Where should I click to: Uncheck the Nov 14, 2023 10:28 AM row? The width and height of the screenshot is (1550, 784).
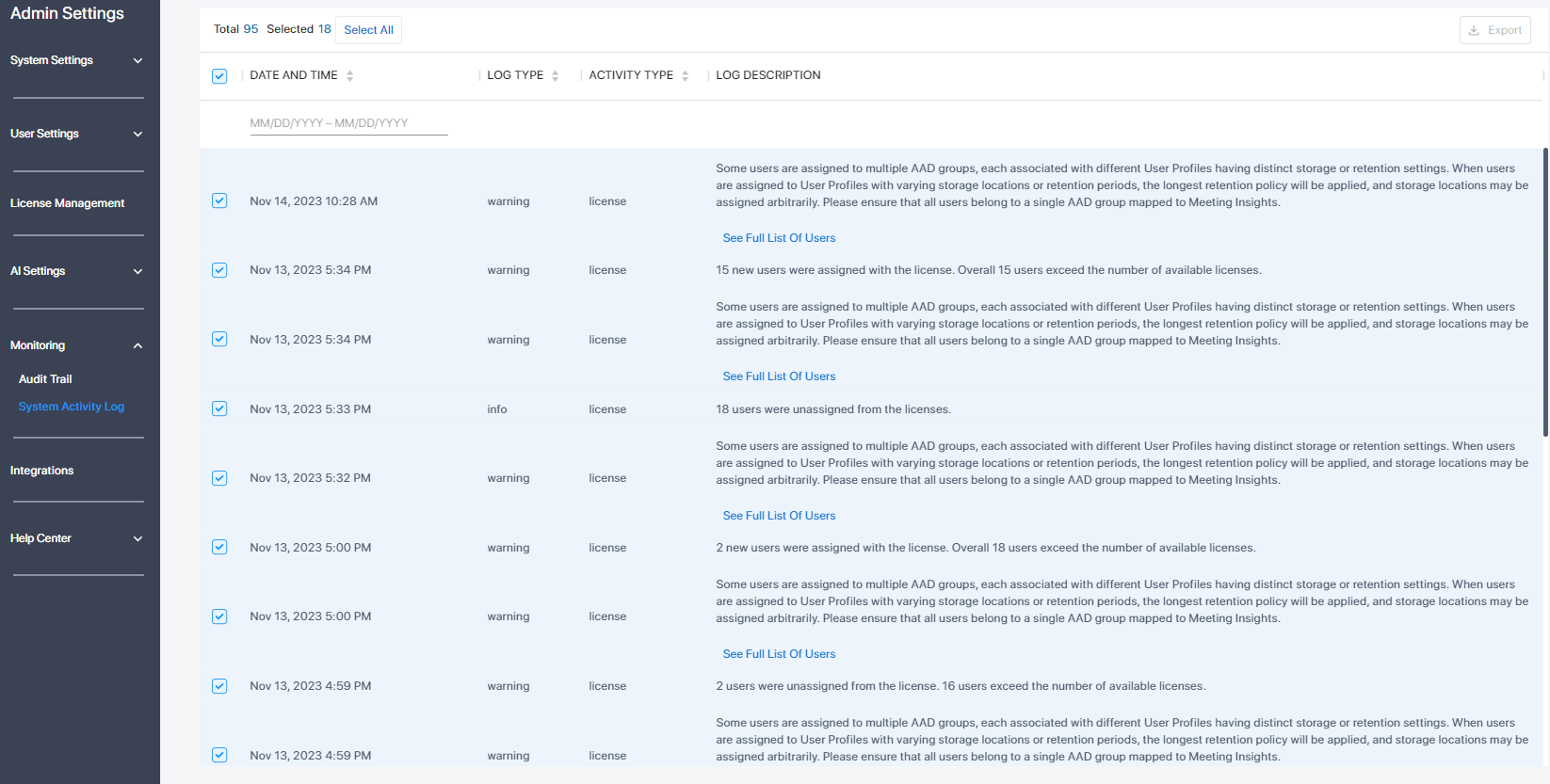click(x=219, y=200)
